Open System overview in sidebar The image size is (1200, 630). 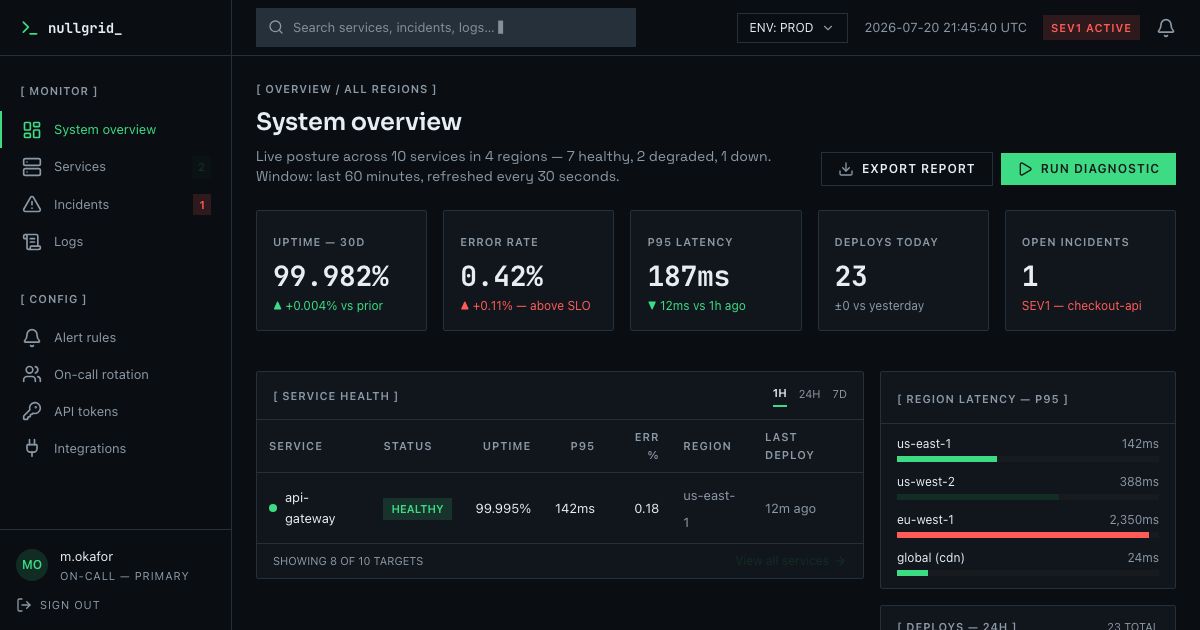(115, 130)
